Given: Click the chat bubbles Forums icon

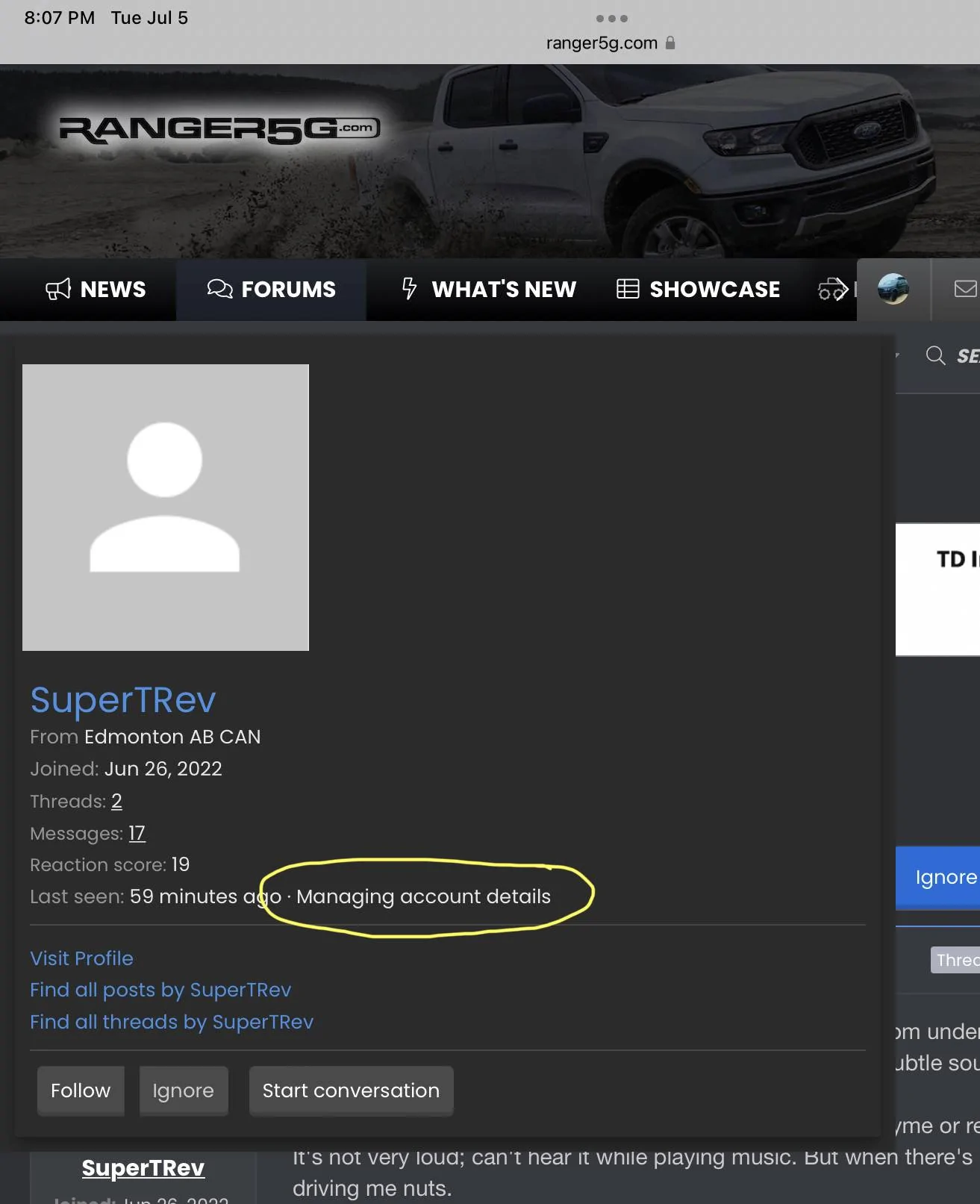Looking at the screenshot, I should 219,289.
